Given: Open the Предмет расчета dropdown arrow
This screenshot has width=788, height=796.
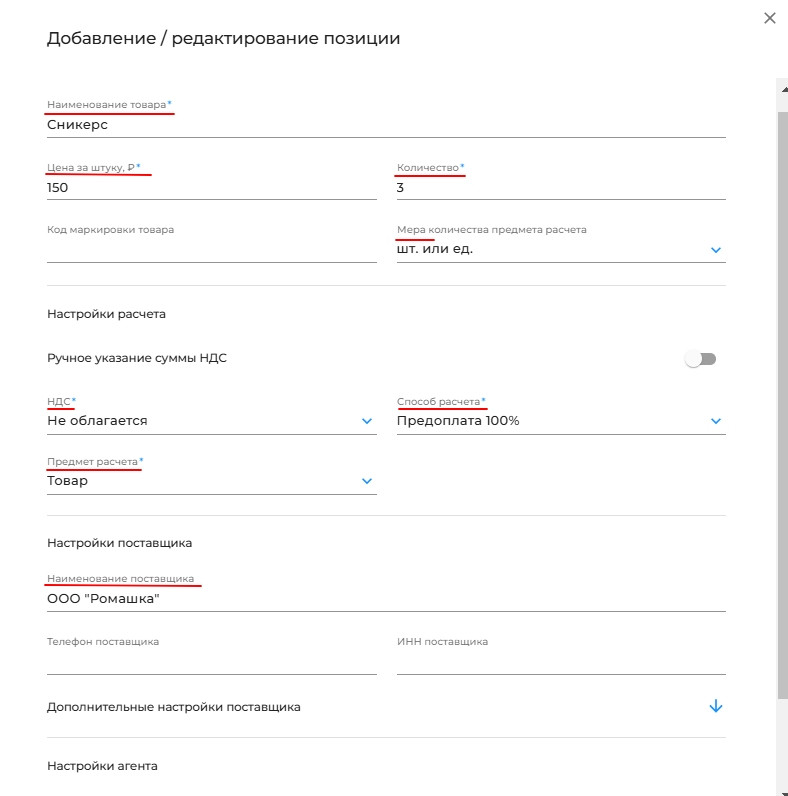Looking at the screenshot, I should click(x=367, y=481).
